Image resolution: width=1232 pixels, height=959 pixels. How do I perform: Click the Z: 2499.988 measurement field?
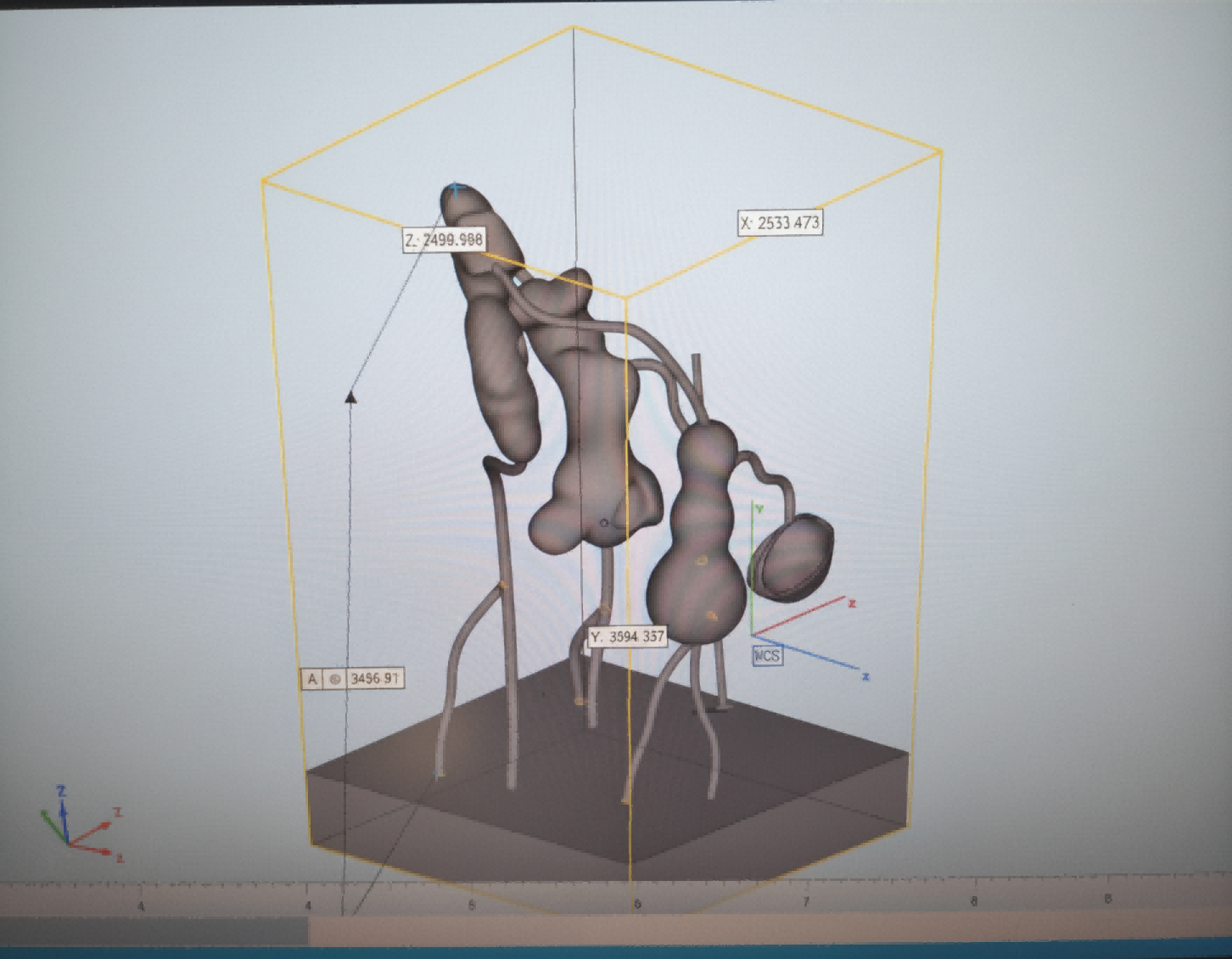click(x=444, y=240)
